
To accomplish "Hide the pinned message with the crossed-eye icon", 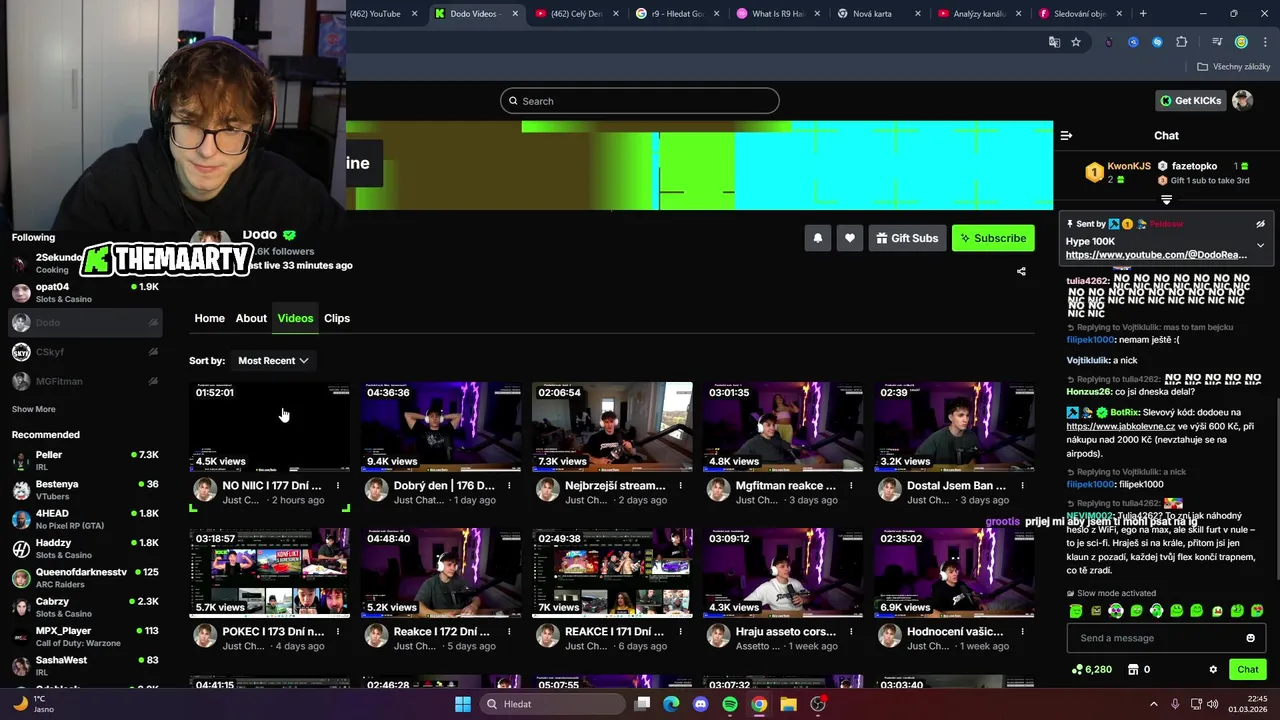I will 1260,224.
